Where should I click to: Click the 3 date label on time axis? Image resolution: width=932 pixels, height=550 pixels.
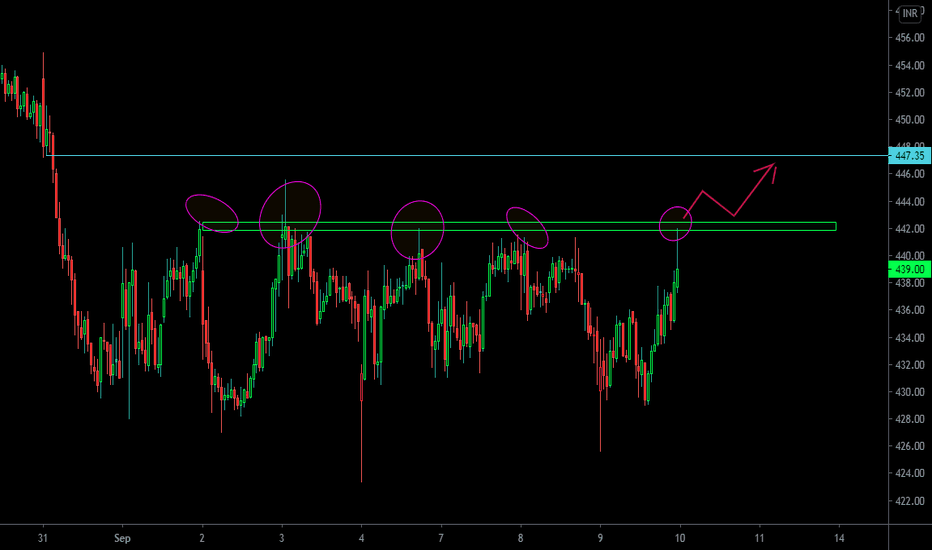[282, 538]
